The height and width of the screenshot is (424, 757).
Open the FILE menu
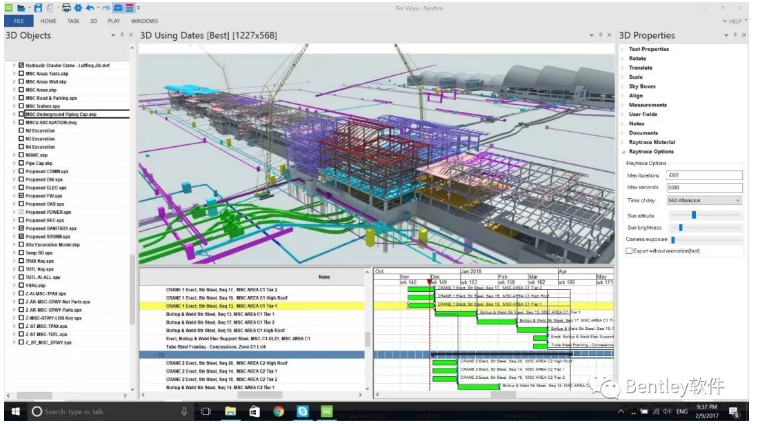tap(19, 21)
